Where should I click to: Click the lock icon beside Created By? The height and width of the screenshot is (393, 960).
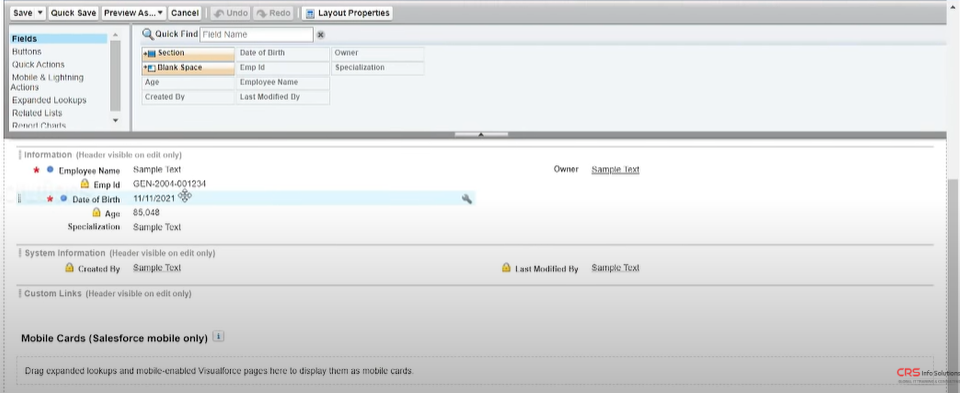click(69, 268)
